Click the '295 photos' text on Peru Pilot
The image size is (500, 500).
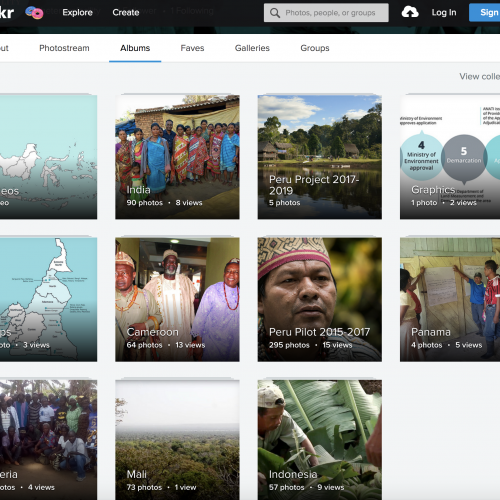point(289,345)
